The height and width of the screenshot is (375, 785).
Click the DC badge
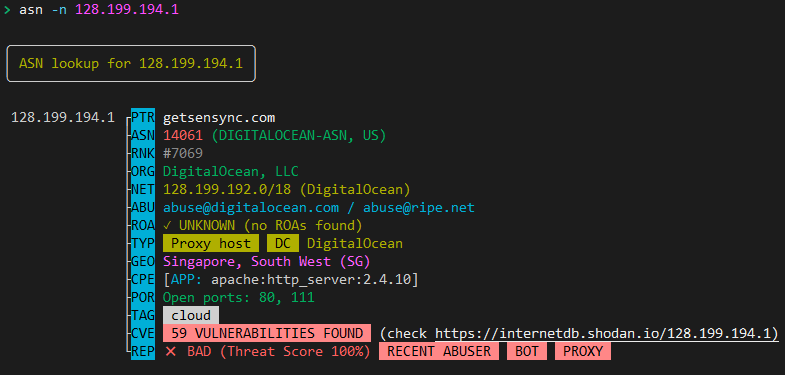(x=283, y=244)
